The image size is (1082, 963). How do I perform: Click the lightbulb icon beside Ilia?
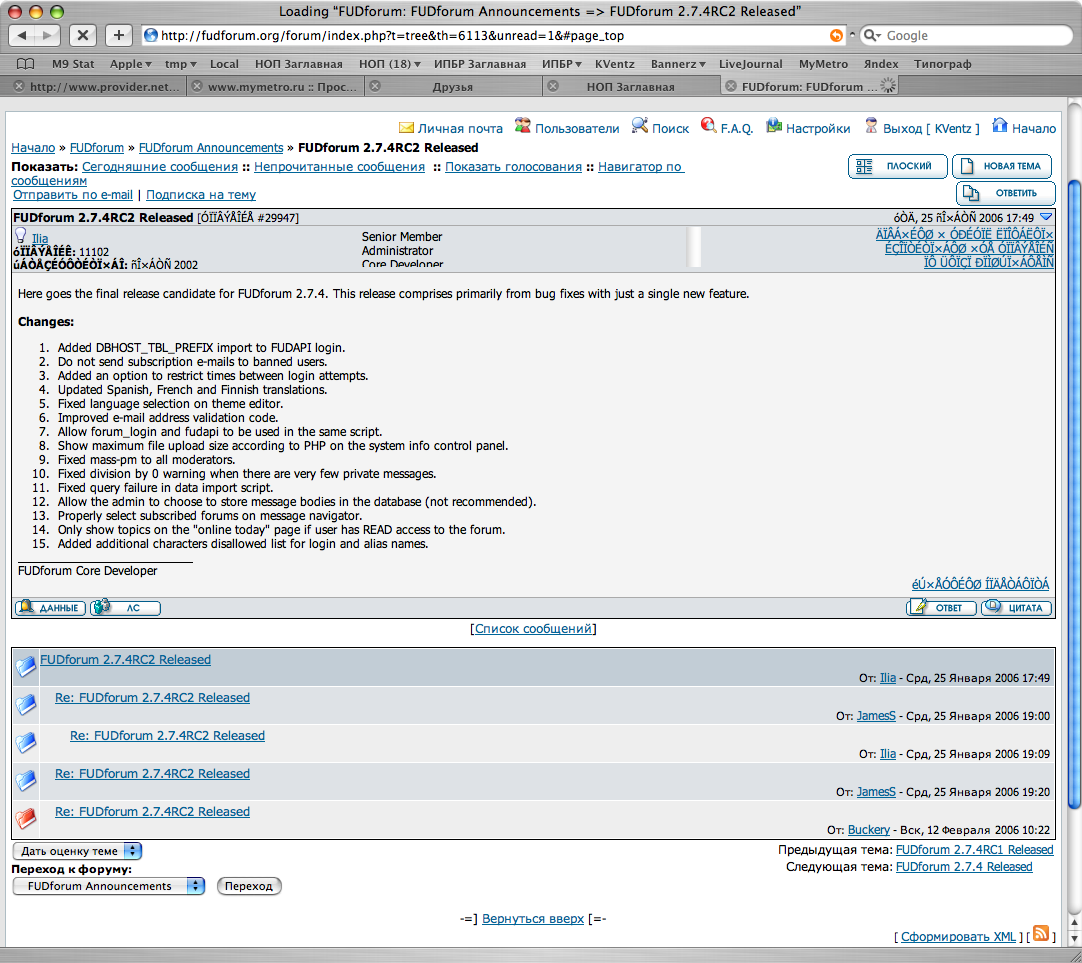[x=21, y=236]
